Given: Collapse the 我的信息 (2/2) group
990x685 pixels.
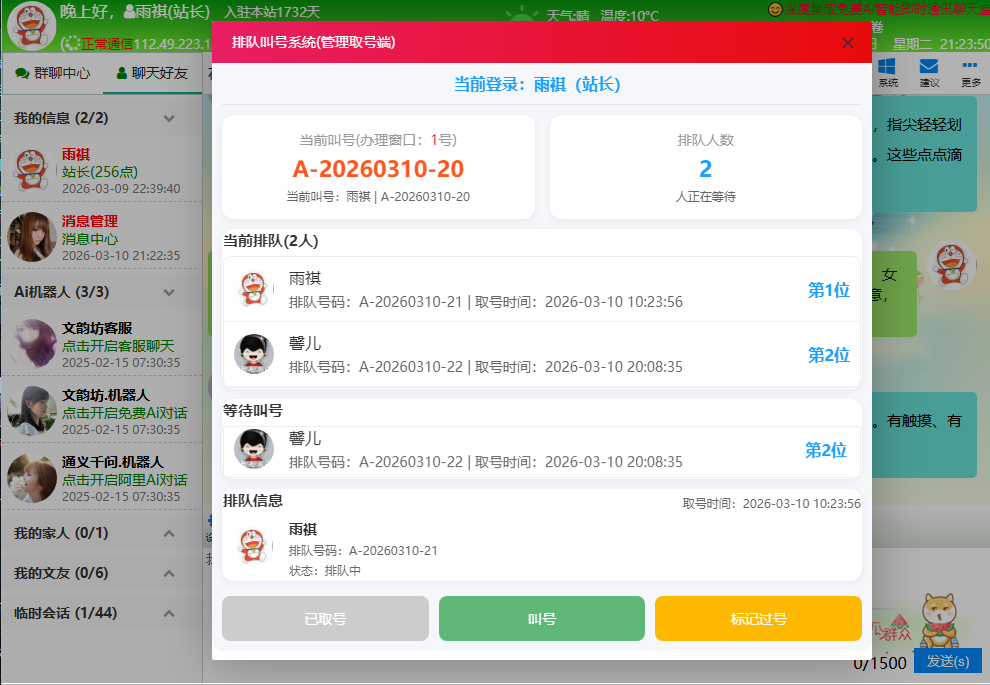Looking at the screenshot, I should (x=169, y=118).
